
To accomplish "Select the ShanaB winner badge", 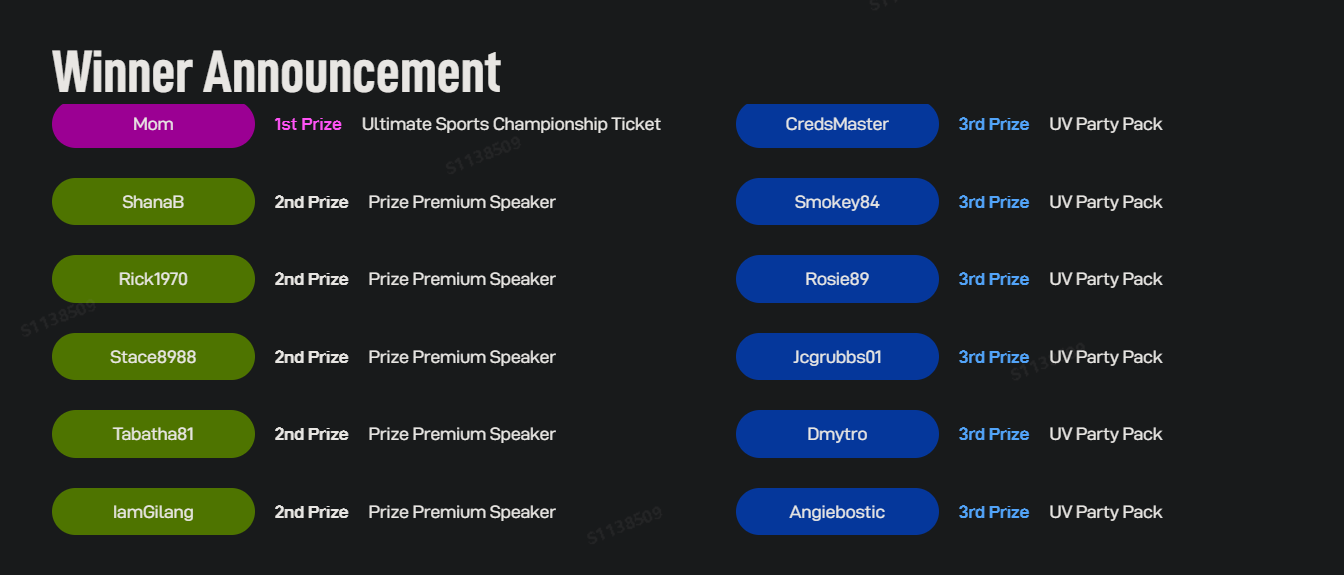I will click(153, 202).
